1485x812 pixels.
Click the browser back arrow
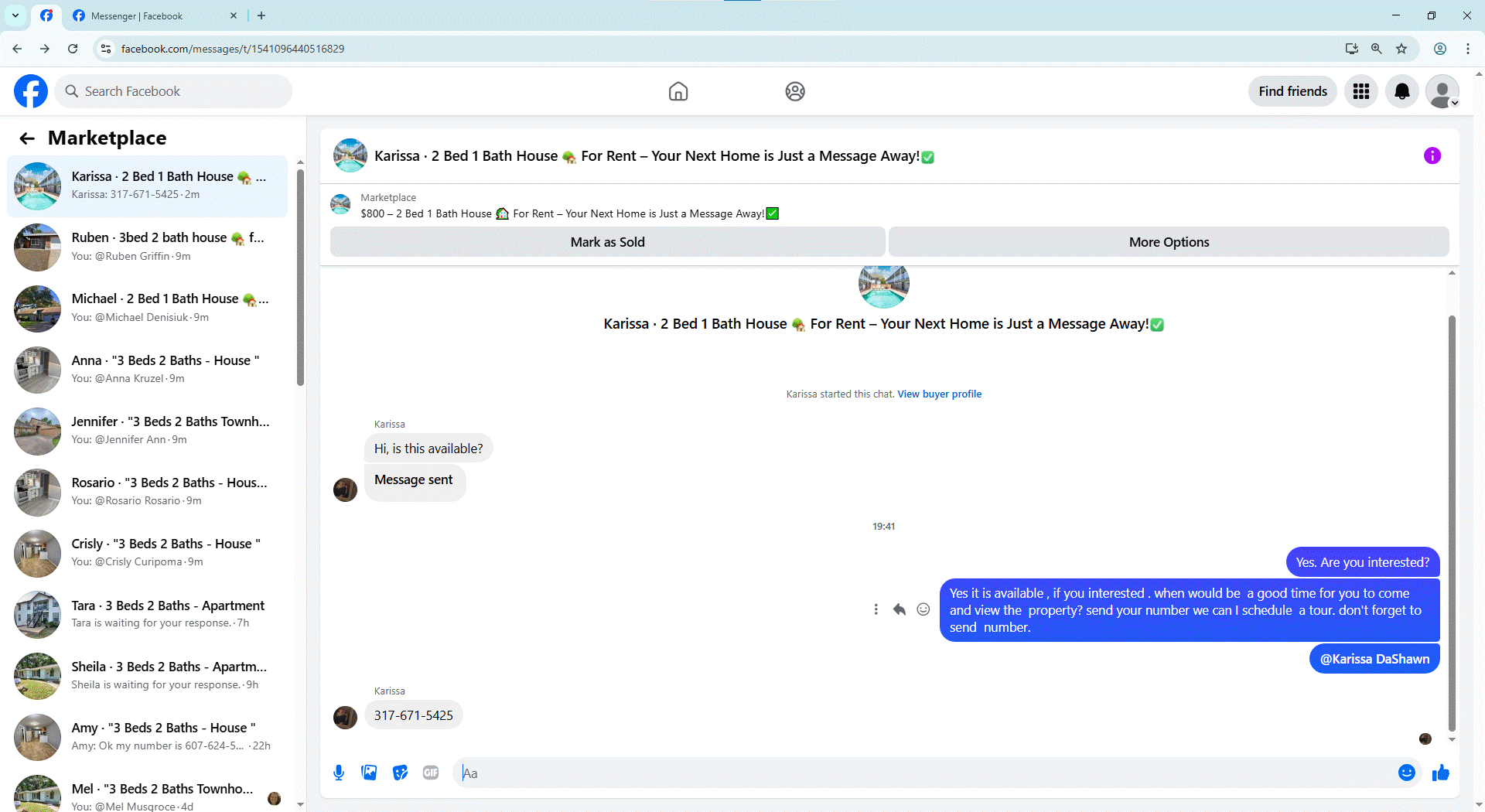click(x=17, y=49)
